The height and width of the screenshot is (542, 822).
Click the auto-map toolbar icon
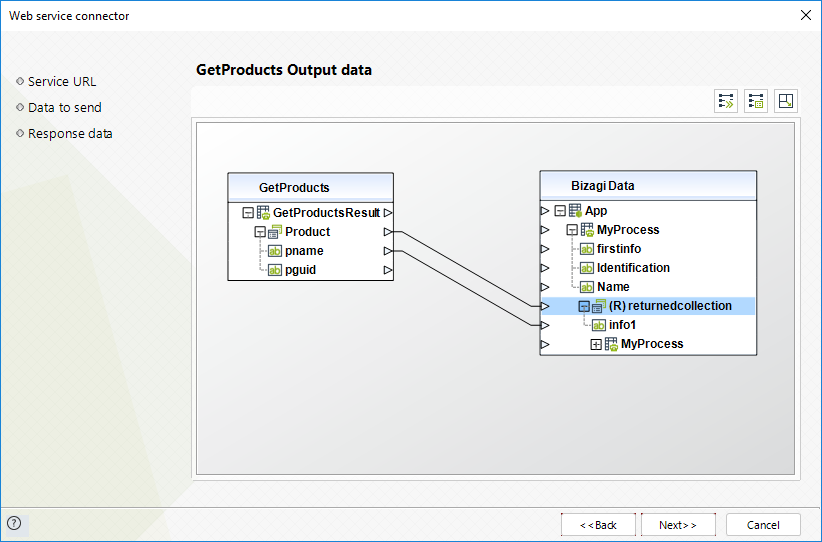(726, 101)
